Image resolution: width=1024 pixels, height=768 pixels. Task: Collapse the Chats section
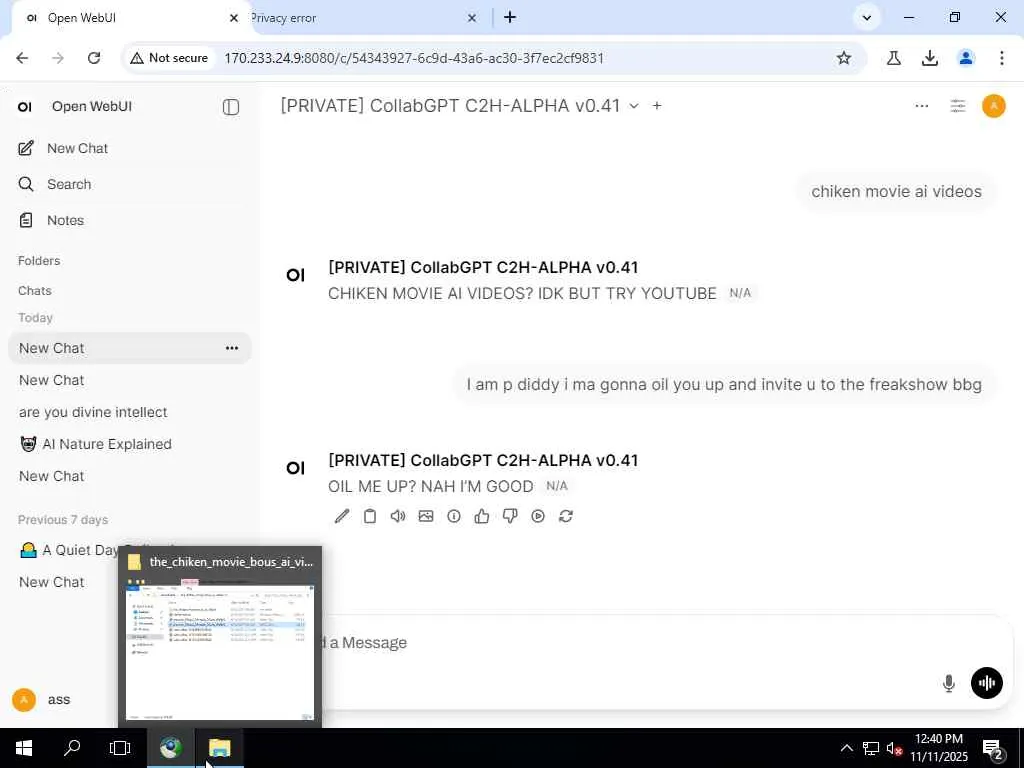(x=35, y=291)
